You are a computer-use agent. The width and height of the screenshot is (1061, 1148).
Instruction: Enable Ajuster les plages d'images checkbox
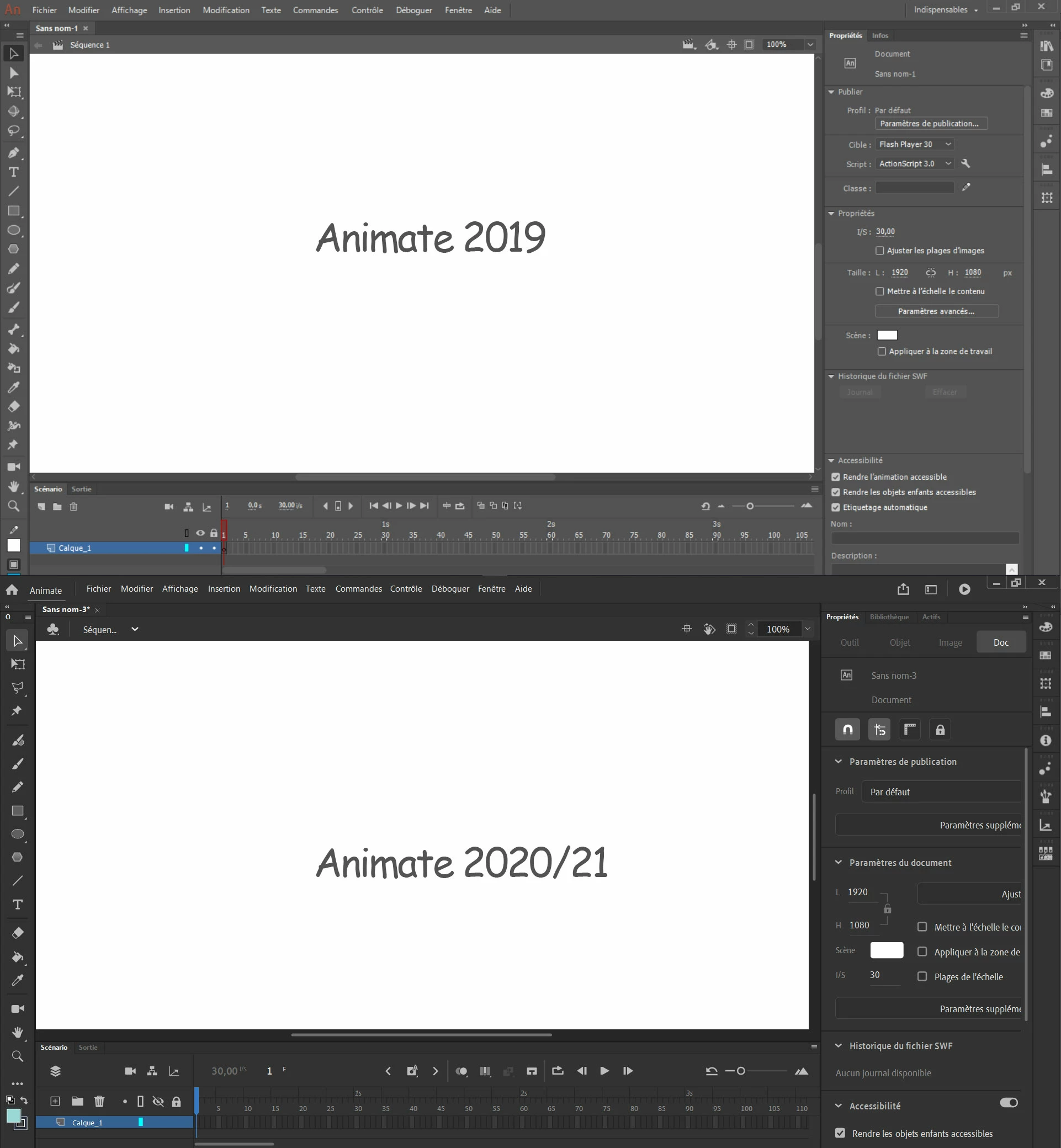coord(879,251)
